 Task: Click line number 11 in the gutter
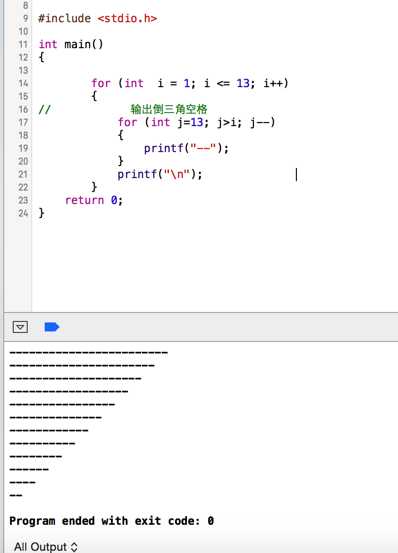(23, 44)
